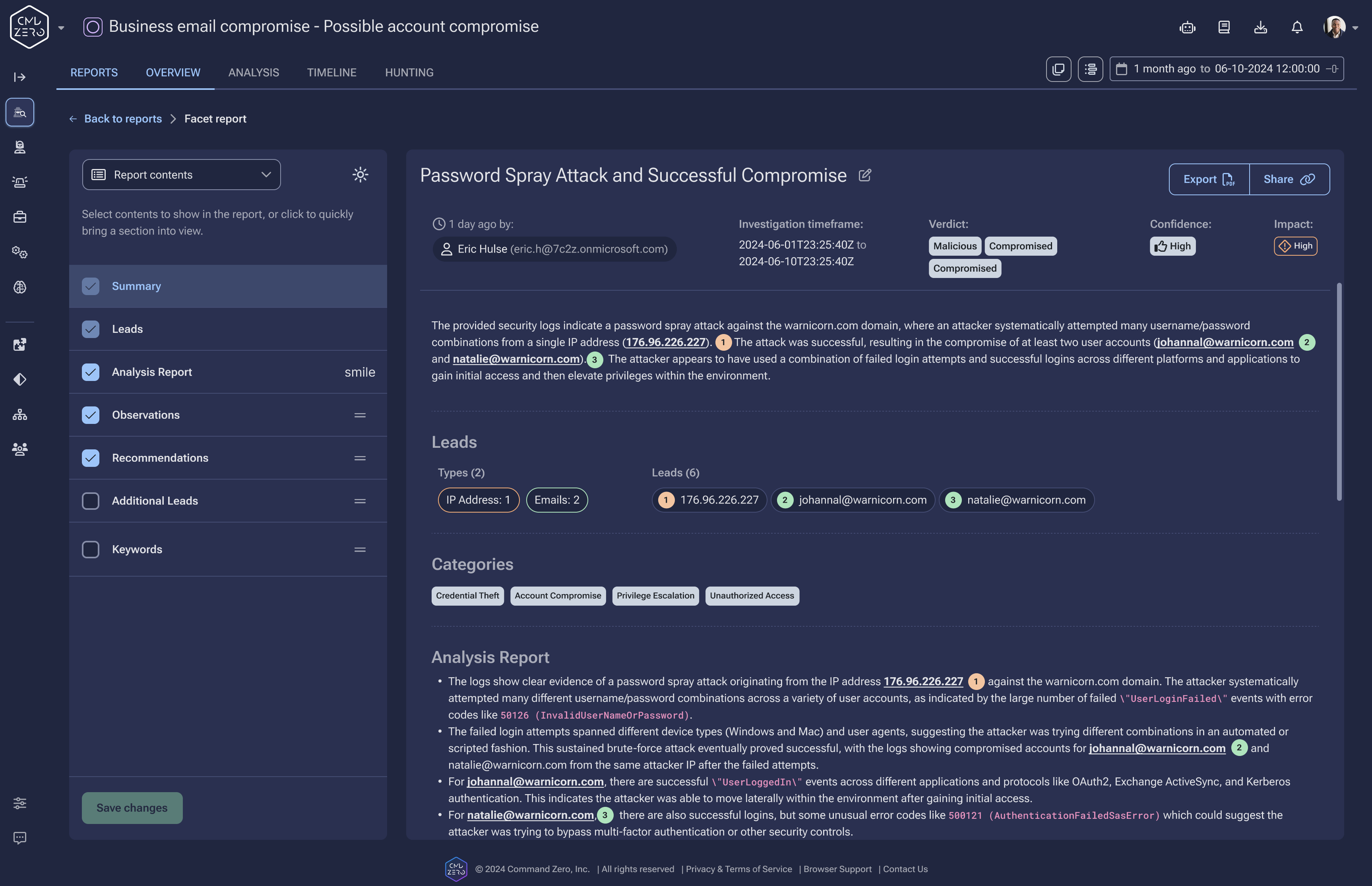The width and height of the screenshot is (1372, 886).
Task: Enable the Additional Leads checkbox
Action: (90, 501)
